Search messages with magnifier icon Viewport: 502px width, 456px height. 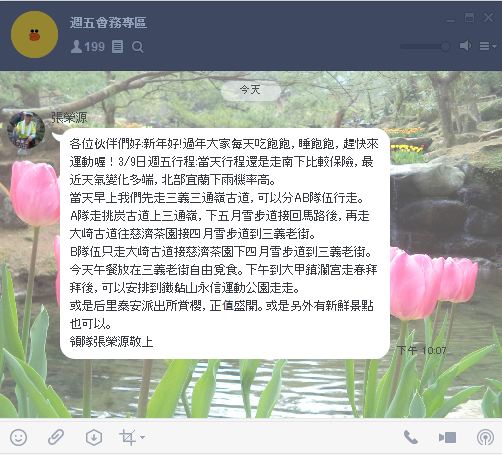coord(137,47)
